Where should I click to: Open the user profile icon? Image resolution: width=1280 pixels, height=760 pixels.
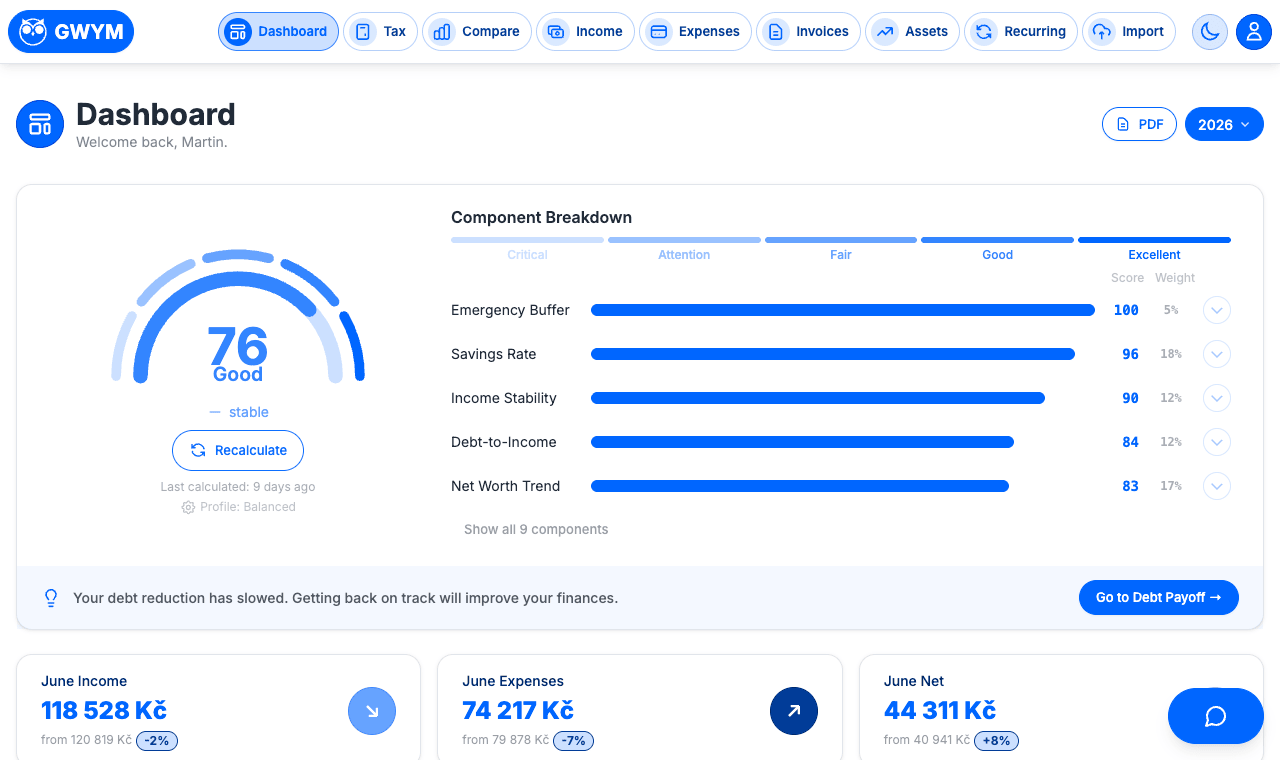pyautogui.click(x=1254, y=32)
